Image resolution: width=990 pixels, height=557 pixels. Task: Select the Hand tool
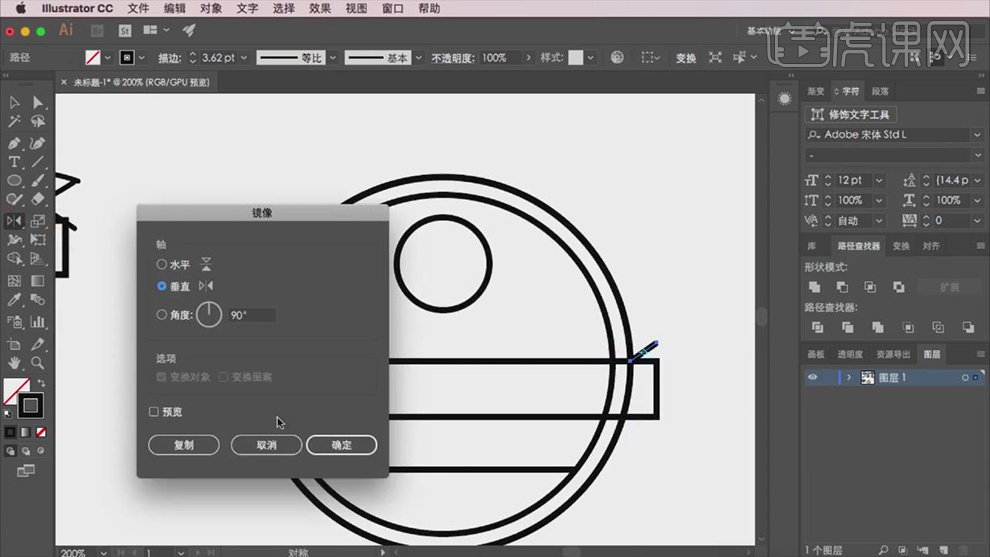click(x=15, y=363)
